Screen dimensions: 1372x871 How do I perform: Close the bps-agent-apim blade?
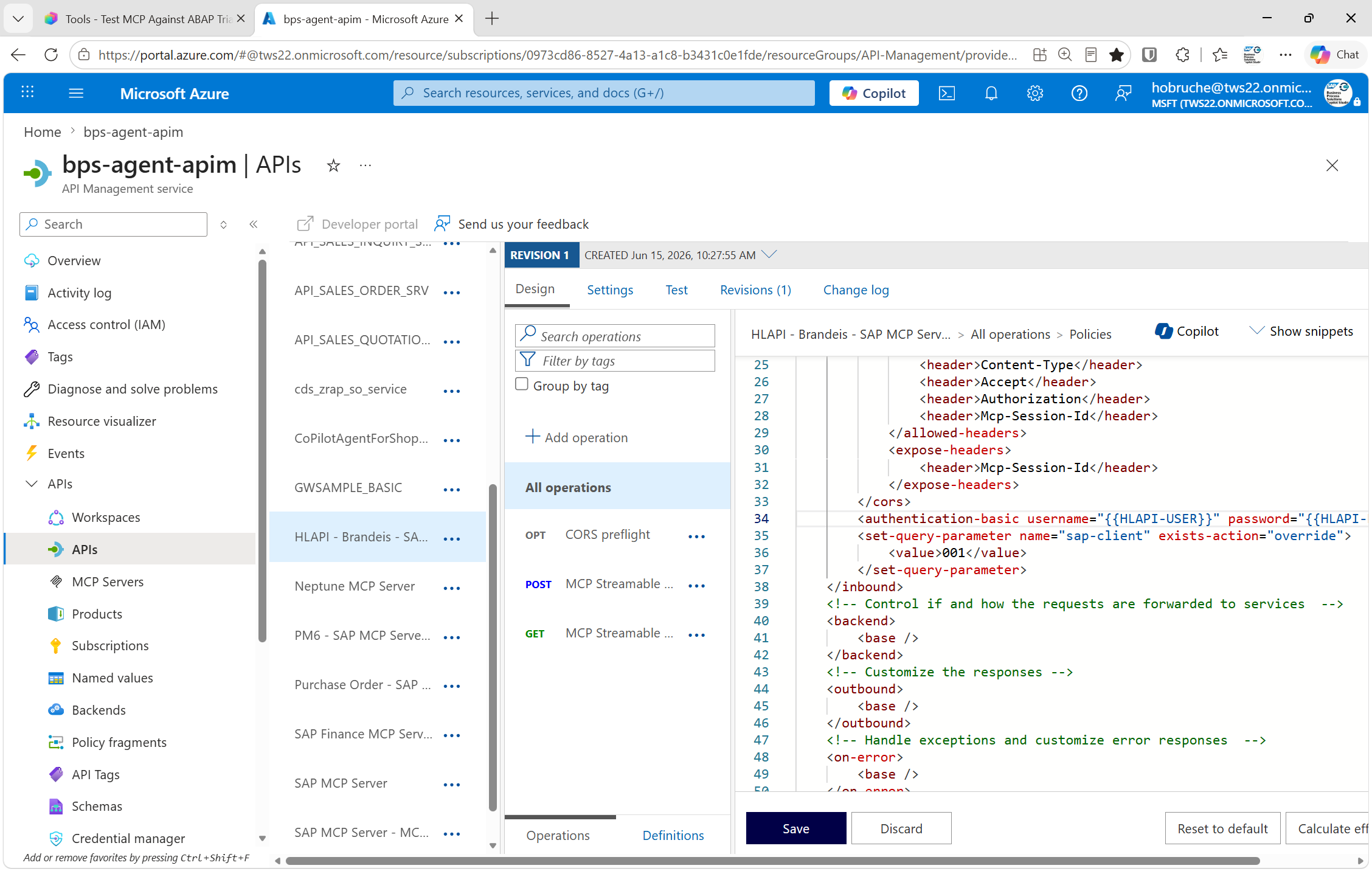(1332, 165)
